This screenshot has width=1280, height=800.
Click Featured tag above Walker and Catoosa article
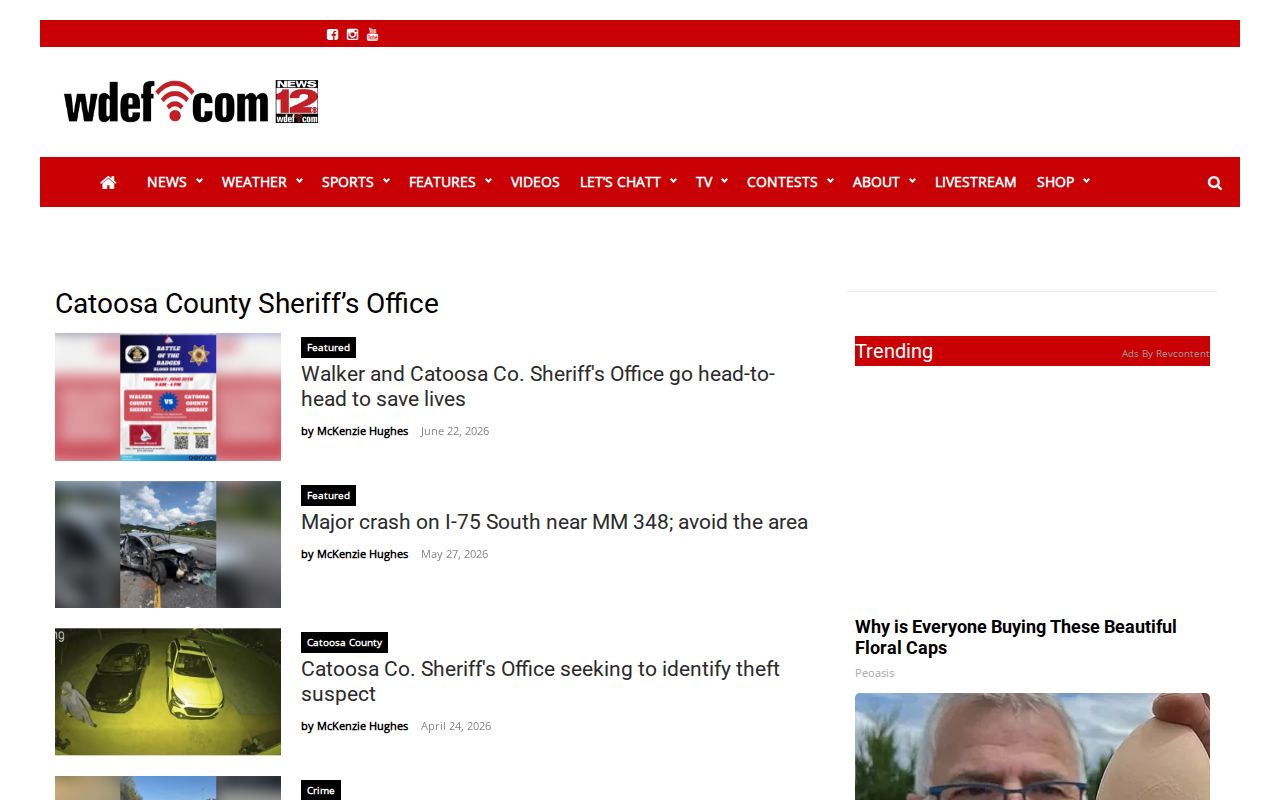tap(328, 348)
